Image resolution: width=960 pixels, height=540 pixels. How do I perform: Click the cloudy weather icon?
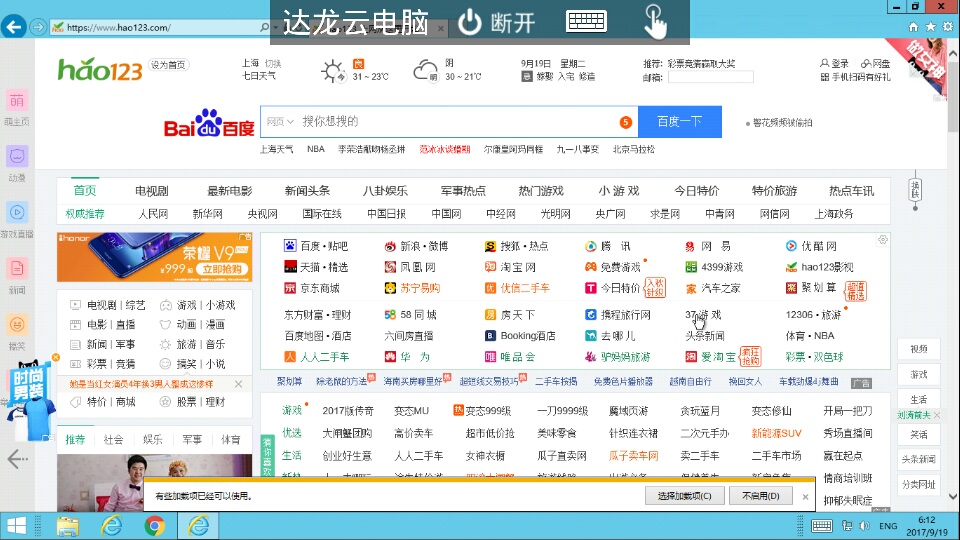pyautogui.click(x=426, y=70)
